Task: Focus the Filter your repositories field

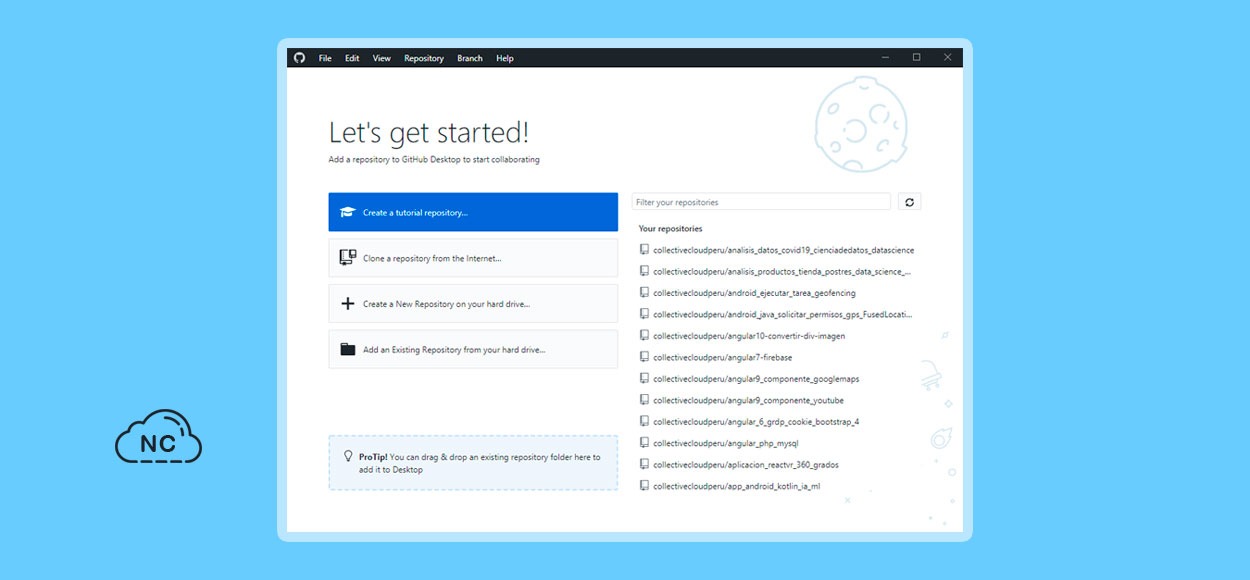Action: click(761, 202)
